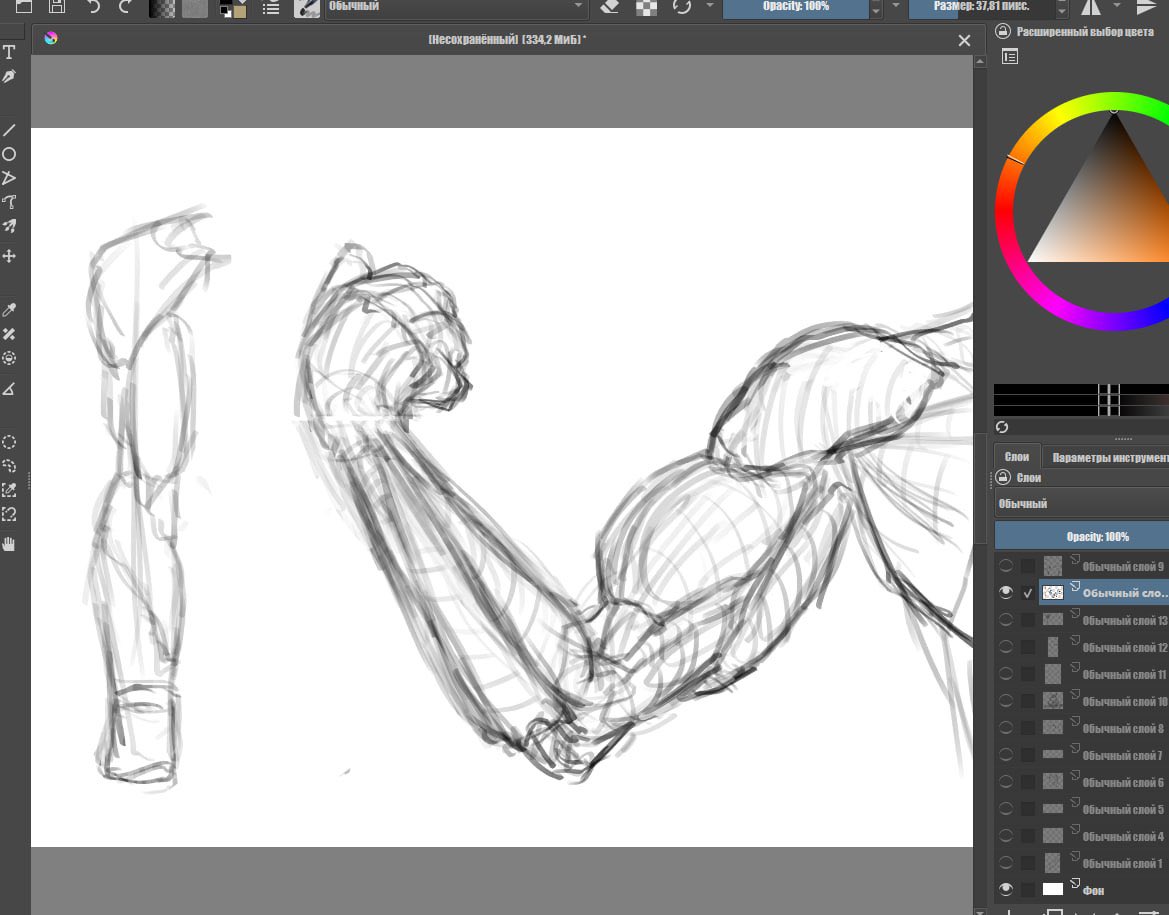
Task: Switch to Параметры инструмента tab
Action: click(1108, 457)
